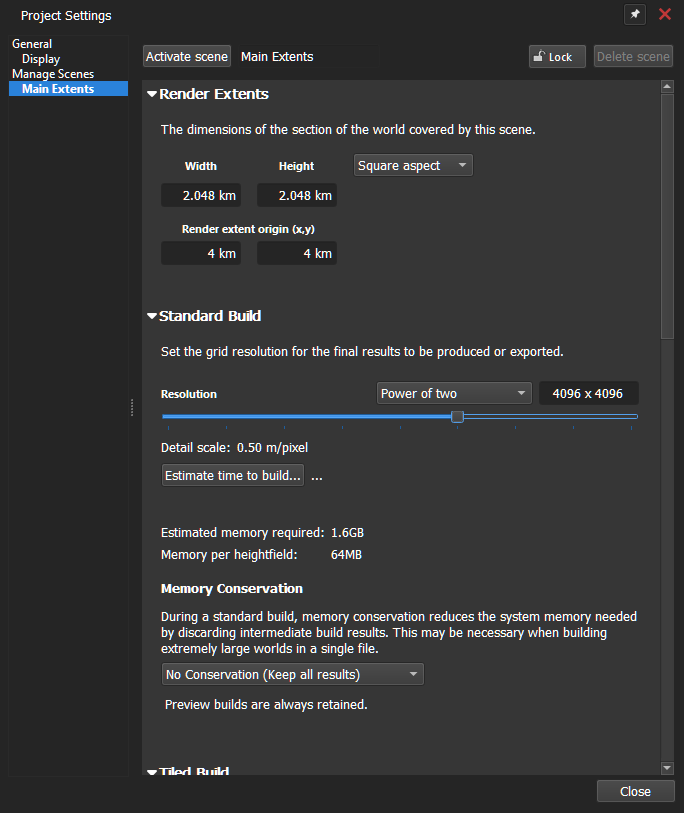Screen dimensions: 684x813
Task: Open the No Conservation memory dropdown
Action: [292, 675]
